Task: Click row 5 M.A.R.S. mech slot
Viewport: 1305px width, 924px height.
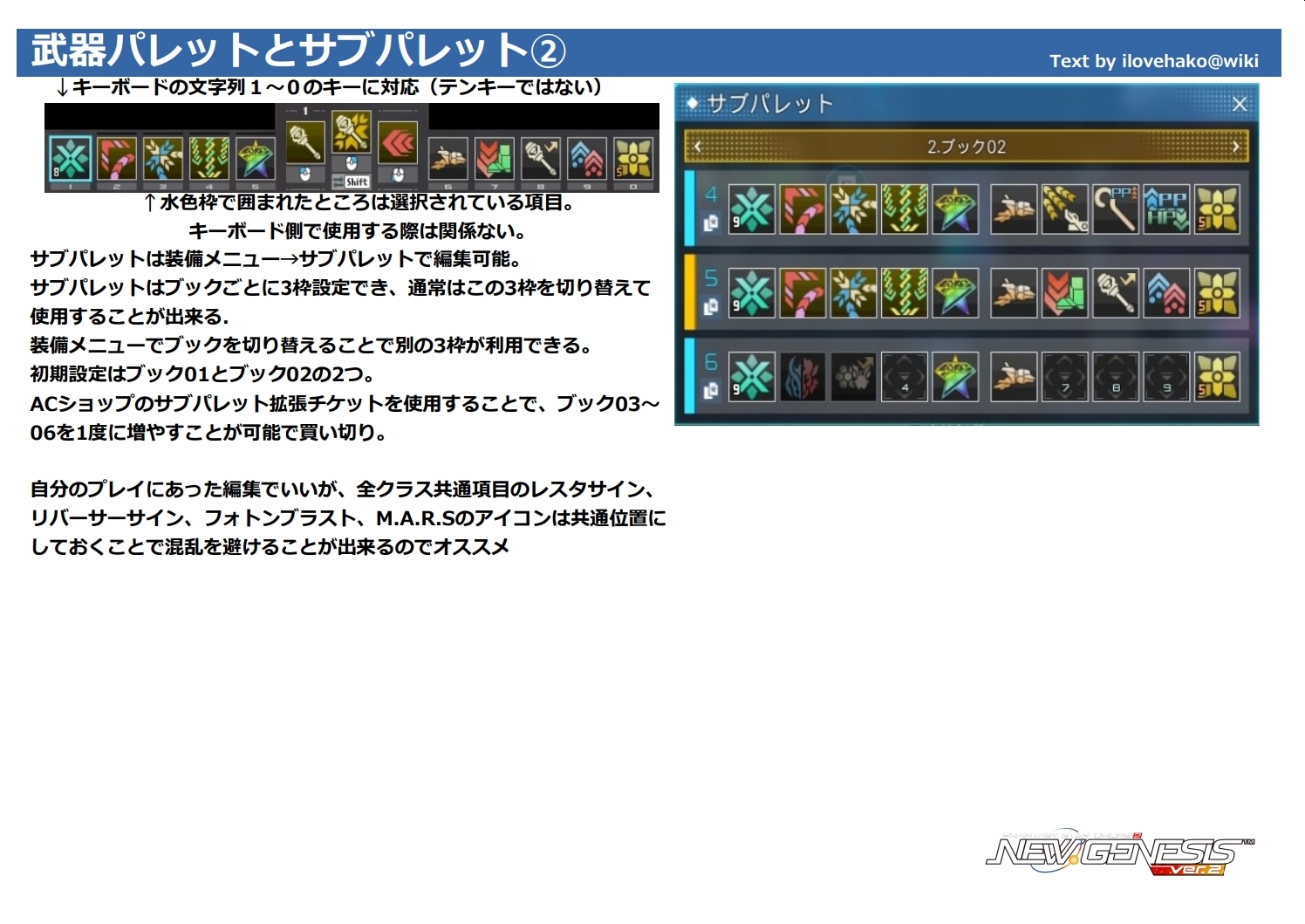Action: [x=1014, y=293]
